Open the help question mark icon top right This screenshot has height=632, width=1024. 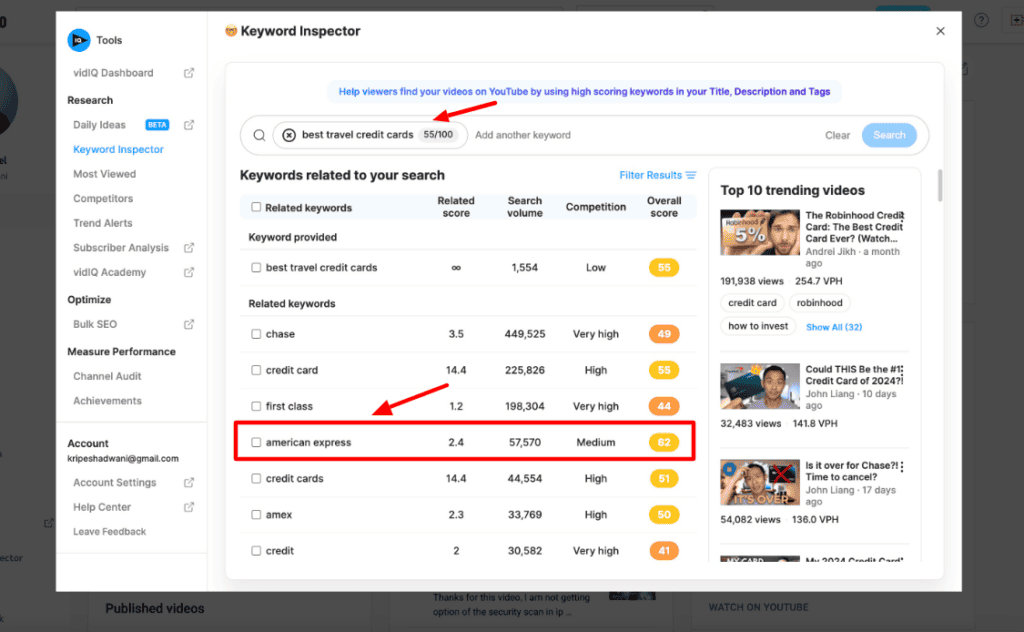(x=981, y=20)
